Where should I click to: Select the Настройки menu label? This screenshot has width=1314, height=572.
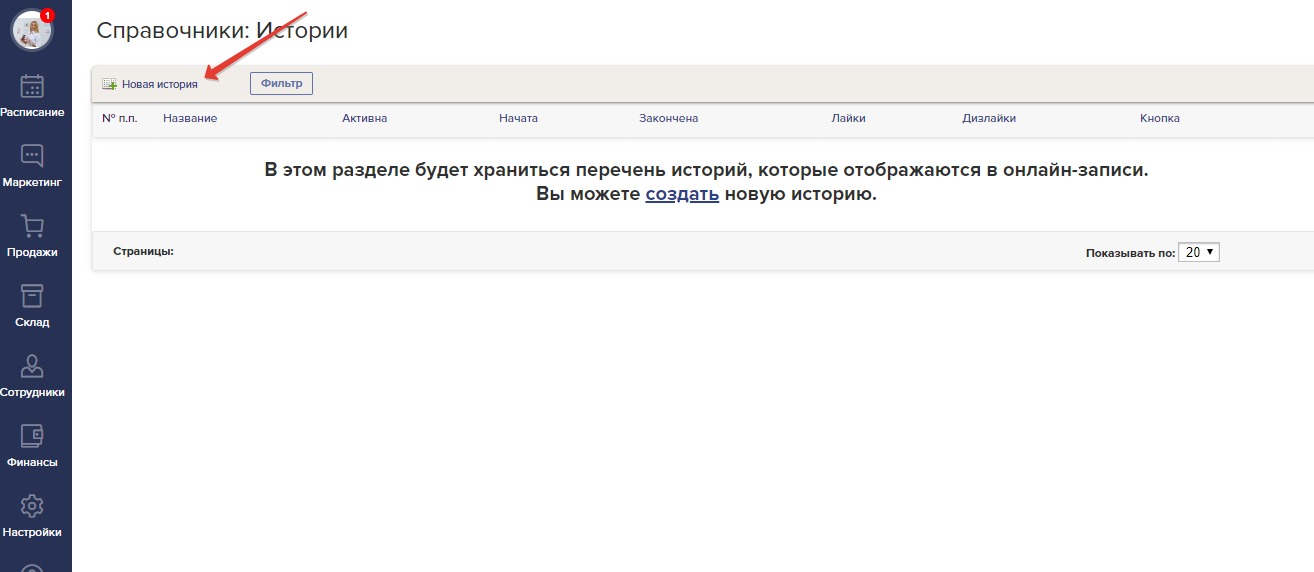[32, 532]
